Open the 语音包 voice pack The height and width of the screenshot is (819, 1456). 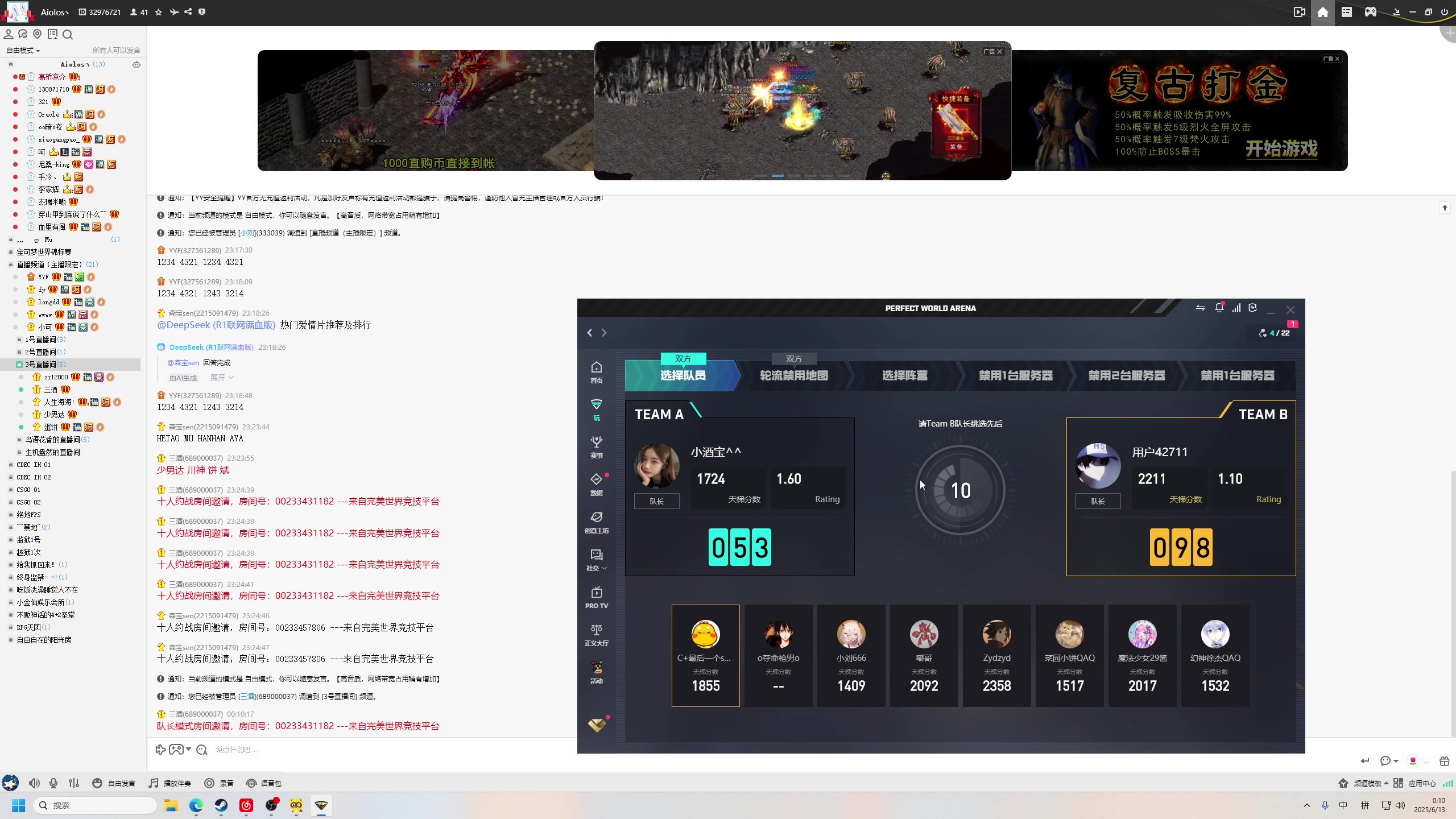[x=264, y=783]
